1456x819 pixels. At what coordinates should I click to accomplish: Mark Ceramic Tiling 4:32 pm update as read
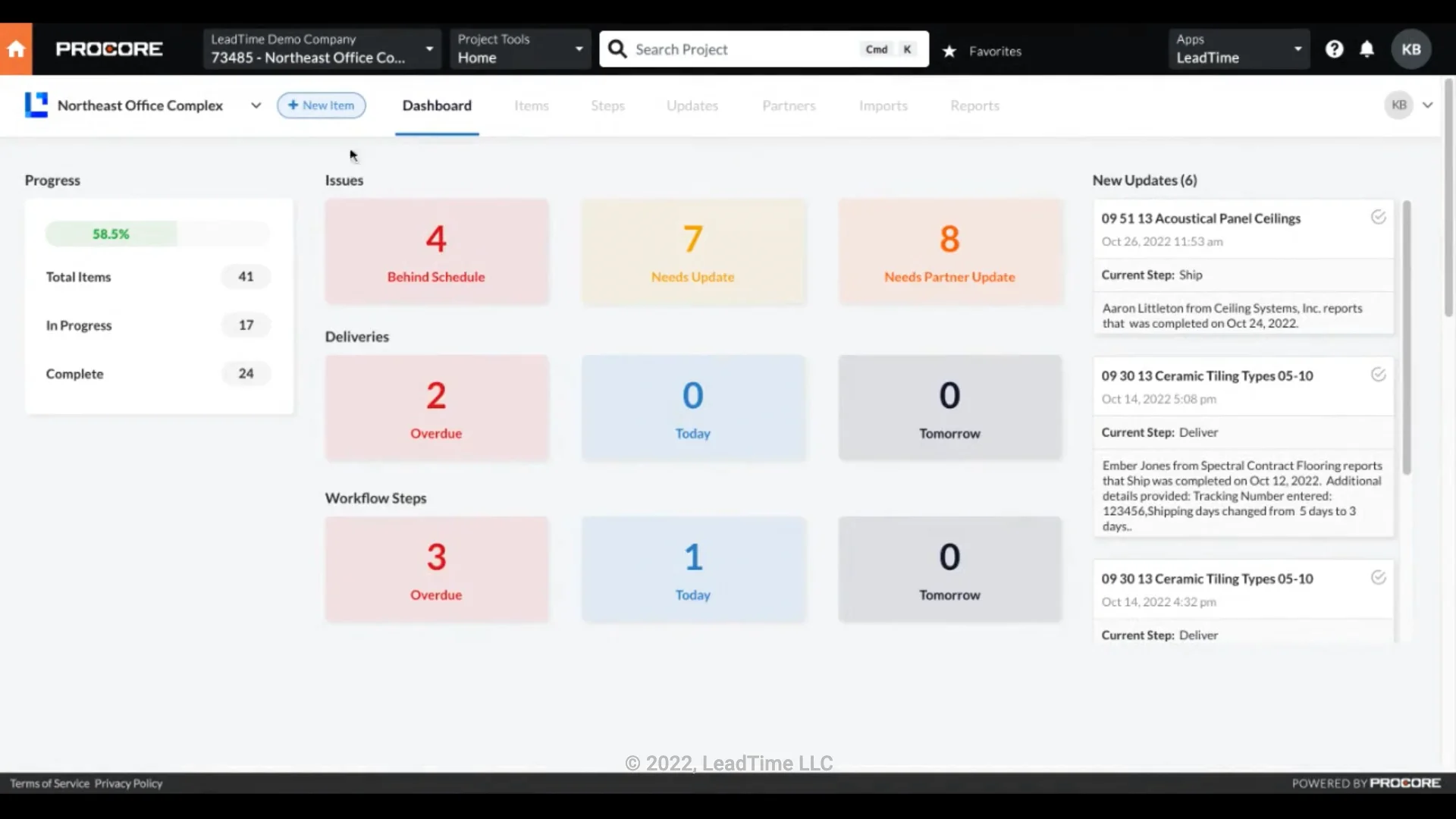pos(1378,578)
